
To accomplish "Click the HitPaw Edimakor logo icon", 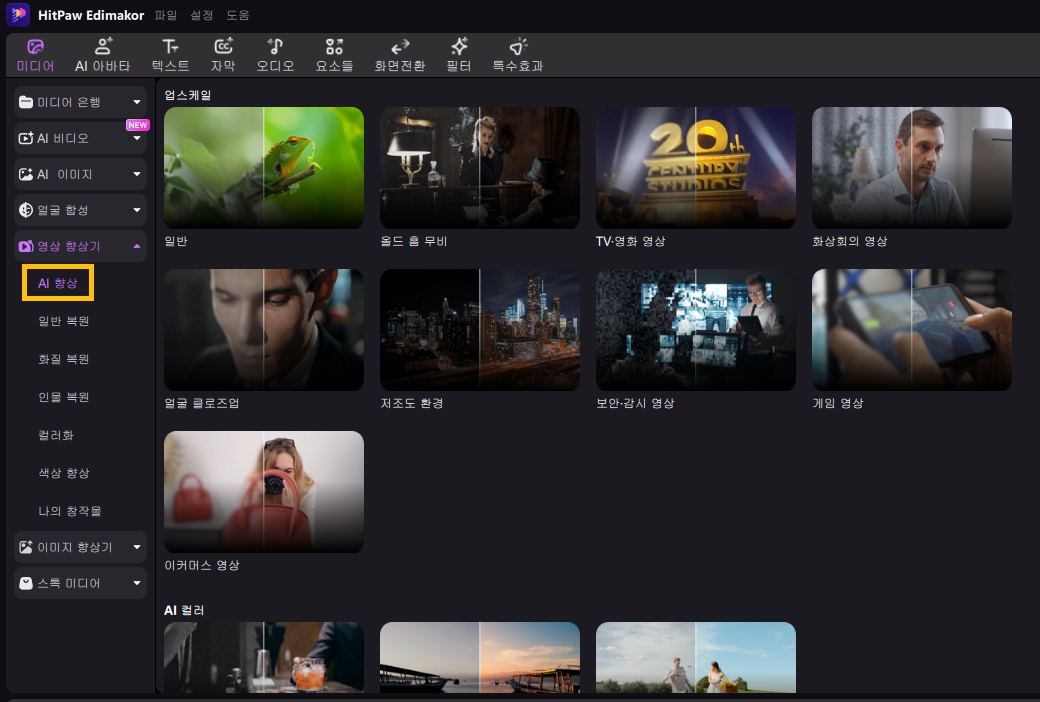I will point(18,14).
